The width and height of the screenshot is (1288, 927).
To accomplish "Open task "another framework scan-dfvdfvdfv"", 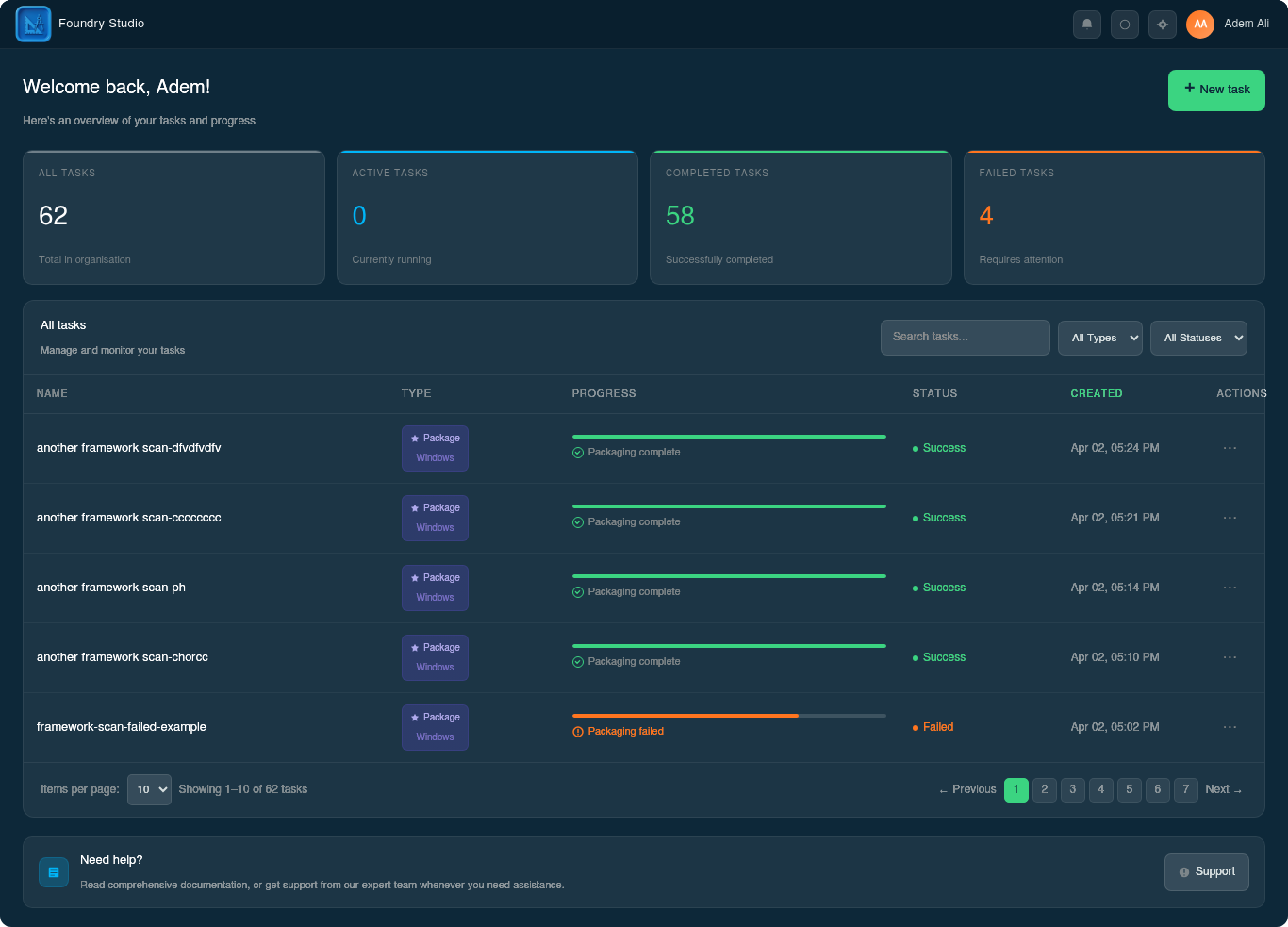I will click(x=129, y=448).
